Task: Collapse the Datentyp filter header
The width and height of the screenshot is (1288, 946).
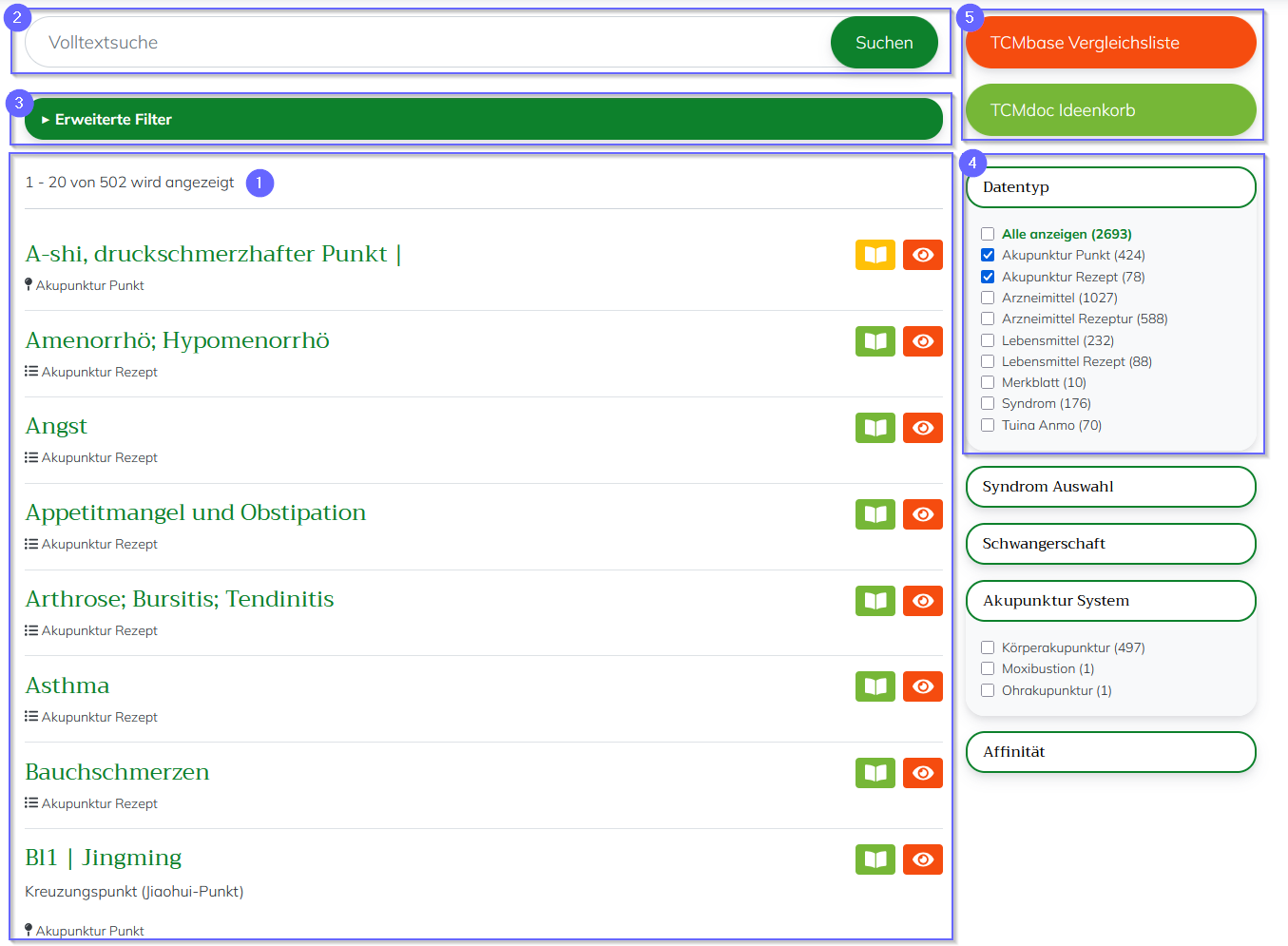Action: [x=1110, y=187]
